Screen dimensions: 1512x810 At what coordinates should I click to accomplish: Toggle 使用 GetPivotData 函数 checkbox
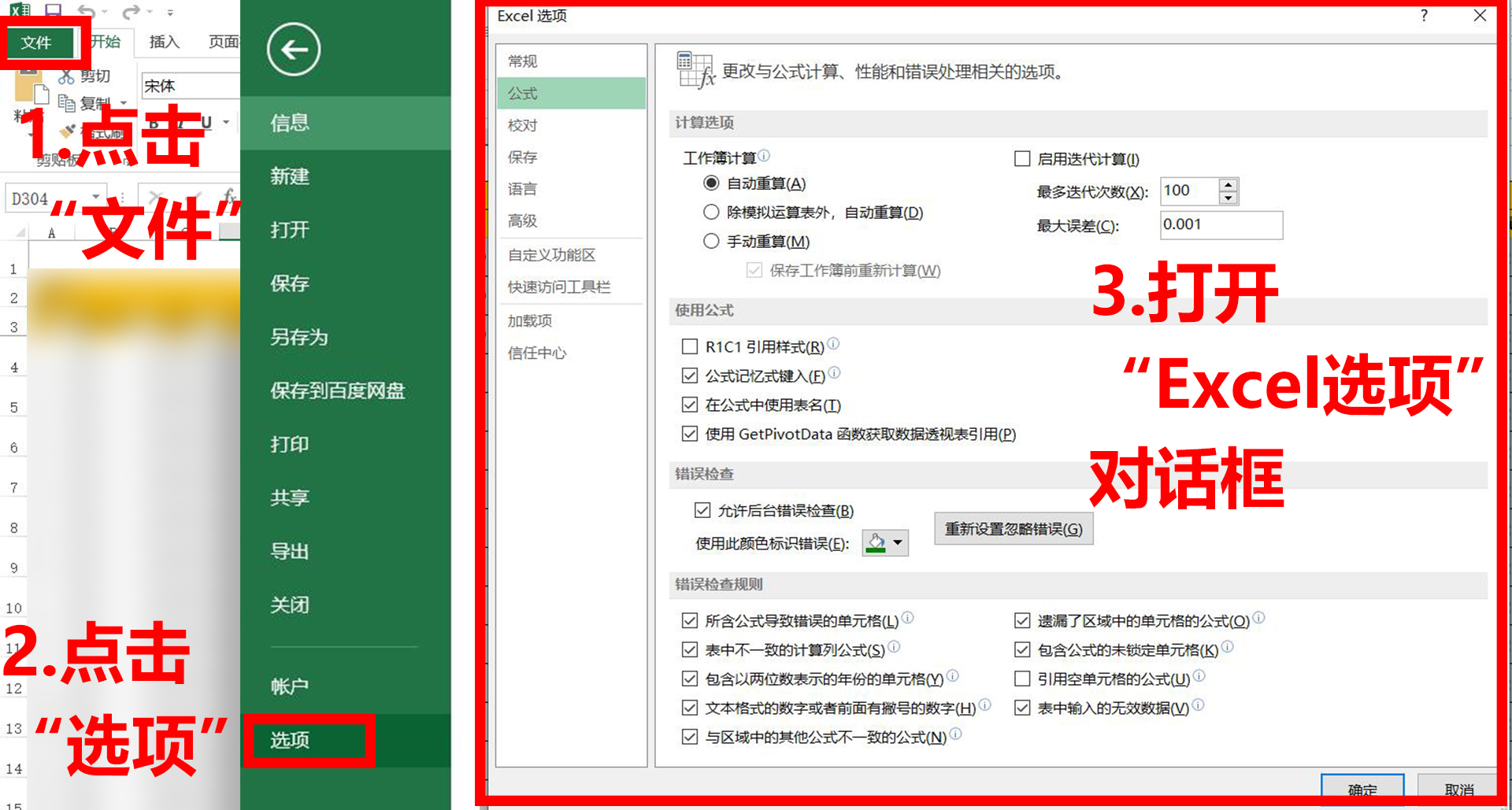tap(690, 434)
